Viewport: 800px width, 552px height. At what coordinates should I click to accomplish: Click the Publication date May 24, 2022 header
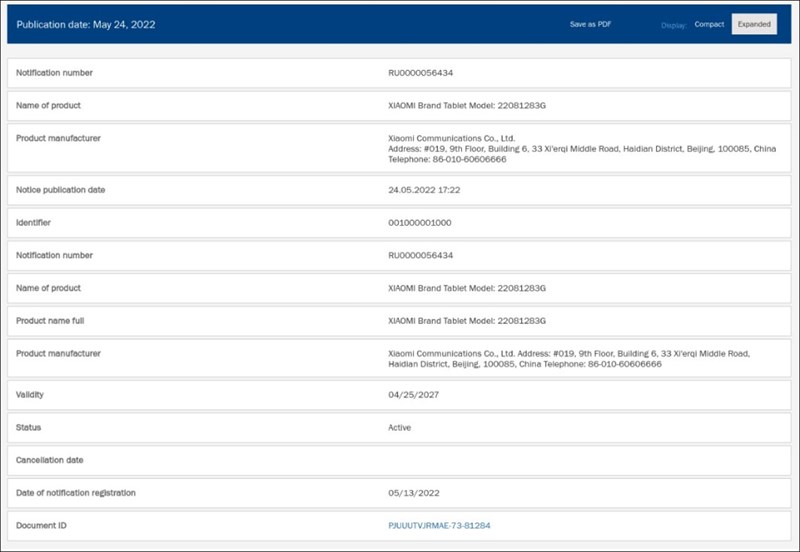tap(86, 24)
